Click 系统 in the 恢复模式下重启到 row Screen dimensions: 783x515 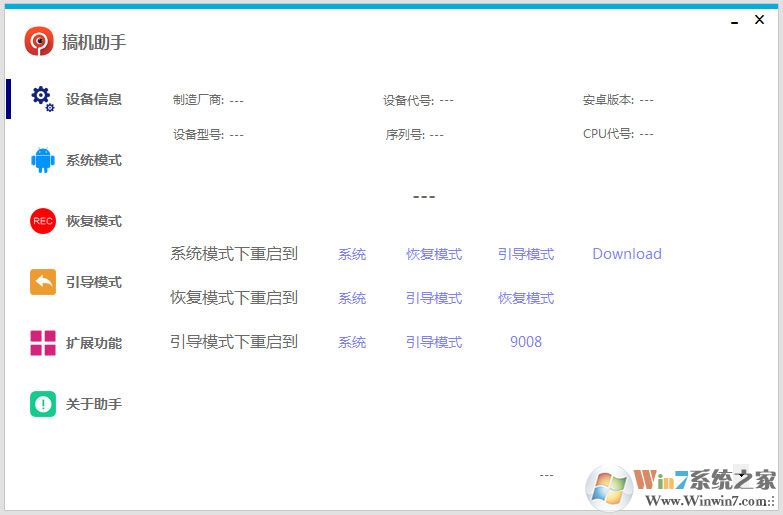coord(352,298)
